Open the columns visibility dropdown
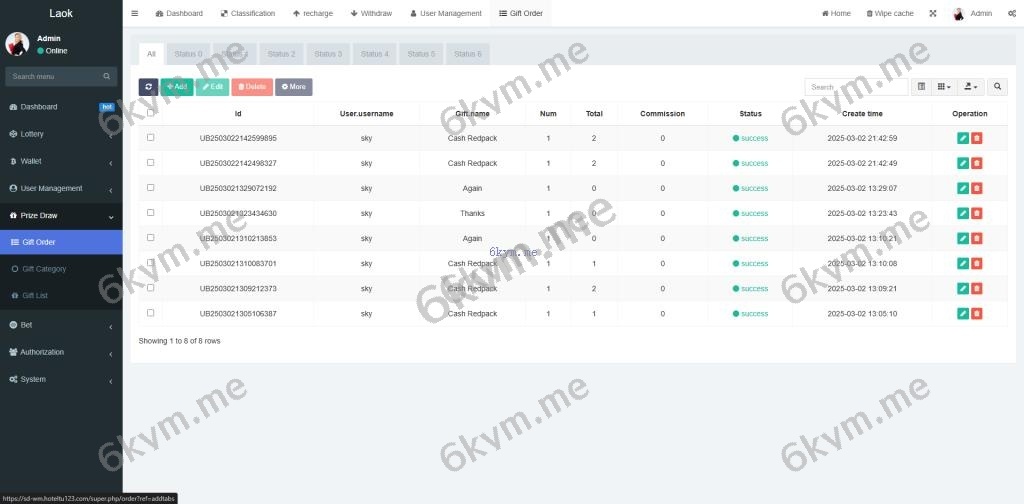 pos(943,87)
